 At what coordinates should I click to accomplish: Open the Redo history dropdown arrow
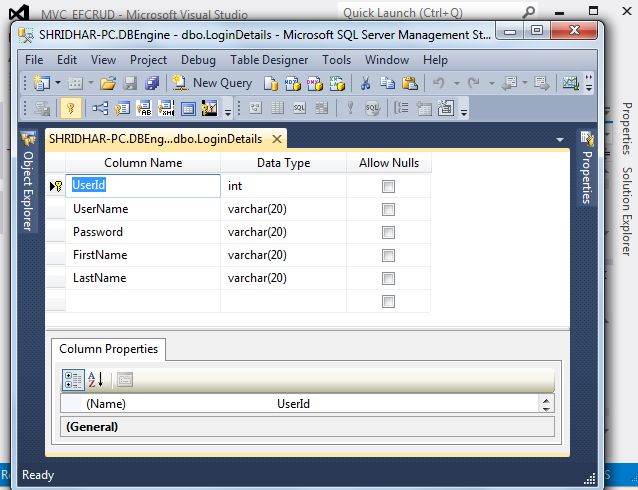(492, 83)
